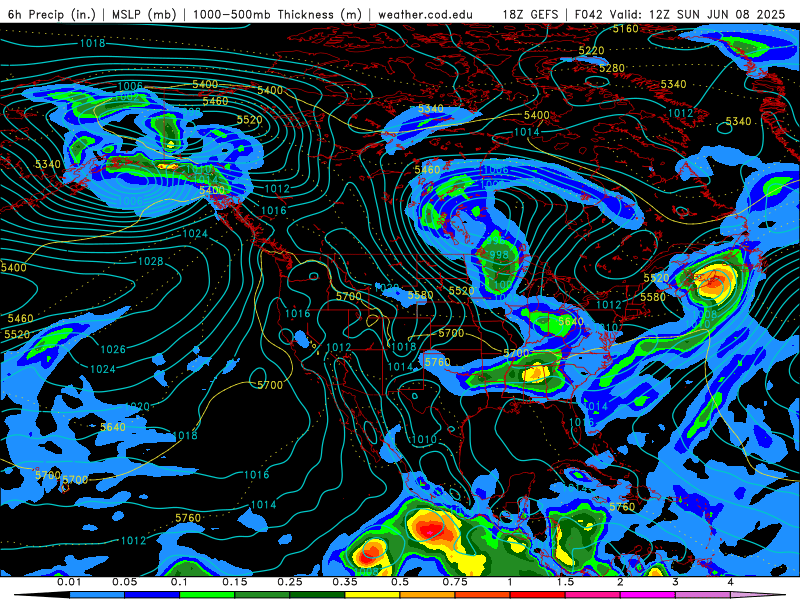Viewport: 800px width, 600px height.
Task: Click the "6h Precip (in.)" header text
Action: [52, 14]
